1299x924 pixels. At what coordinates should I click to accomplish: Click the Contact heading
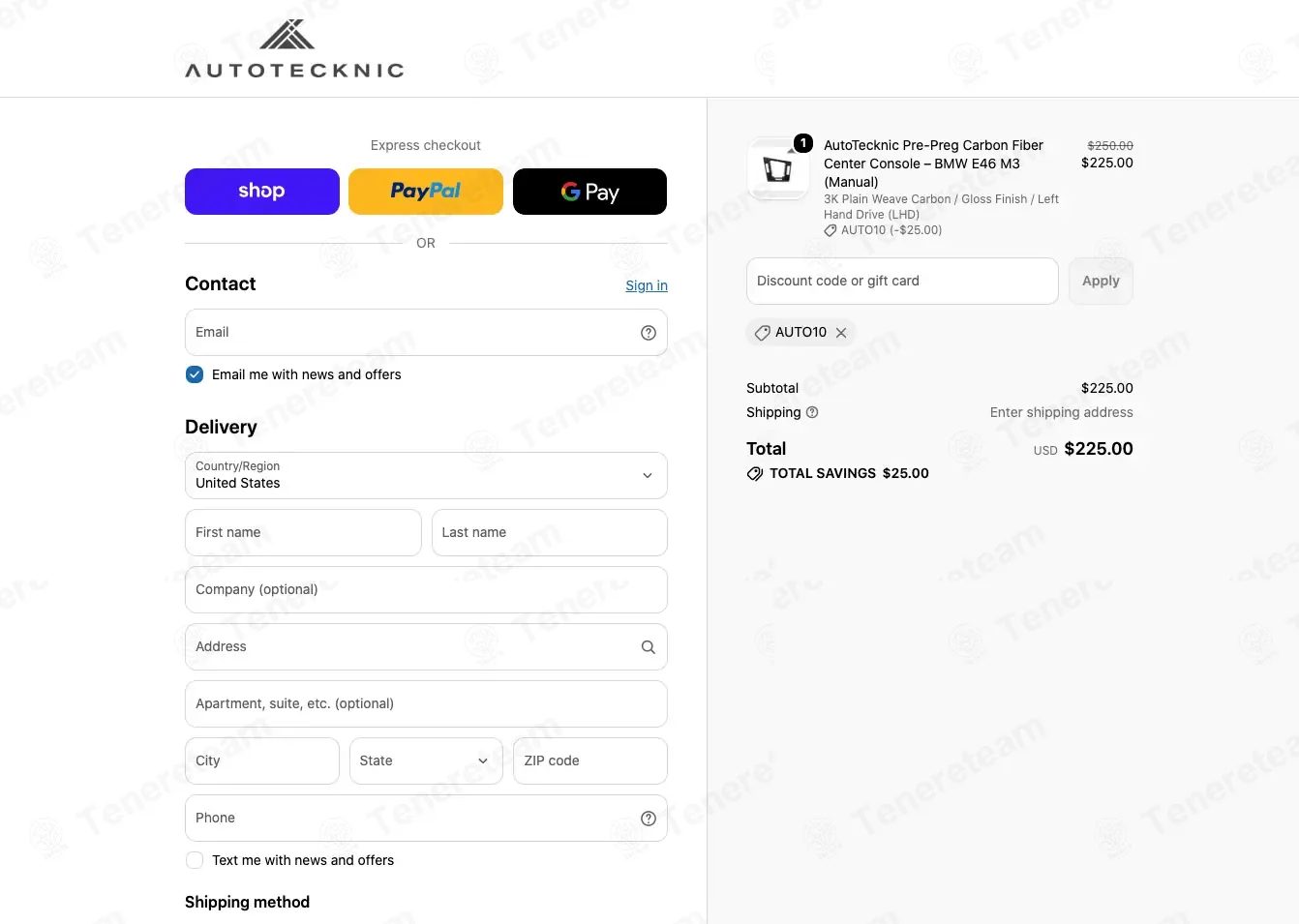coord(221,283)
